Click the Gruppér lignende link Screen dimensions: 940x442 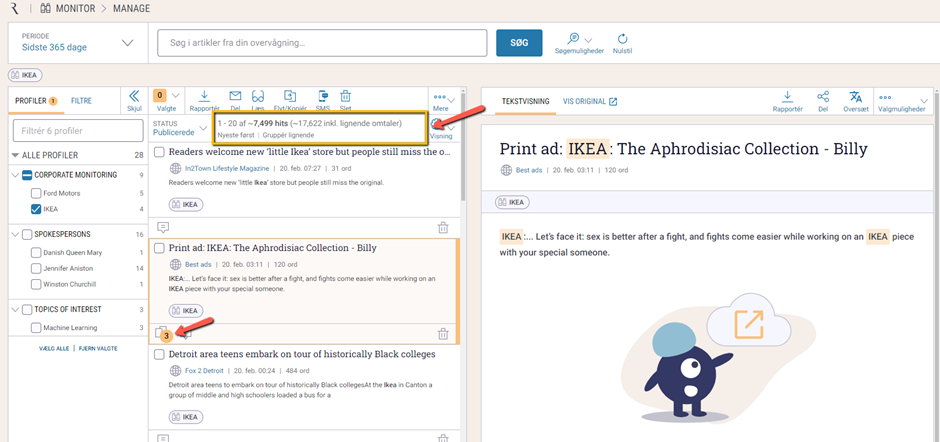(x=288, y=136)
